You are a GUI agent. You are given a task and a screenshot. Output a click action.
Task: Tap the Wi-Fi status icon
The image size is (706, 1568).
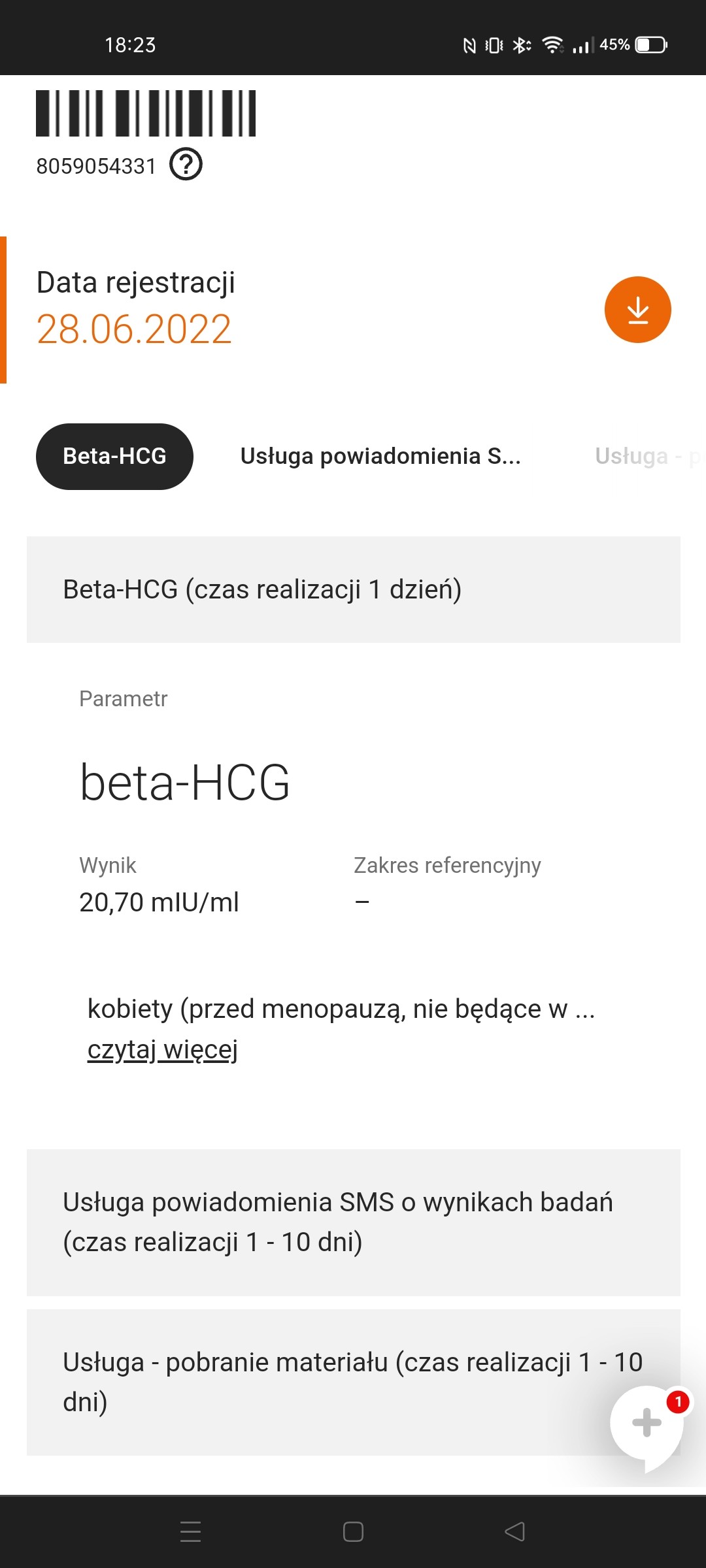click(552, 44)
